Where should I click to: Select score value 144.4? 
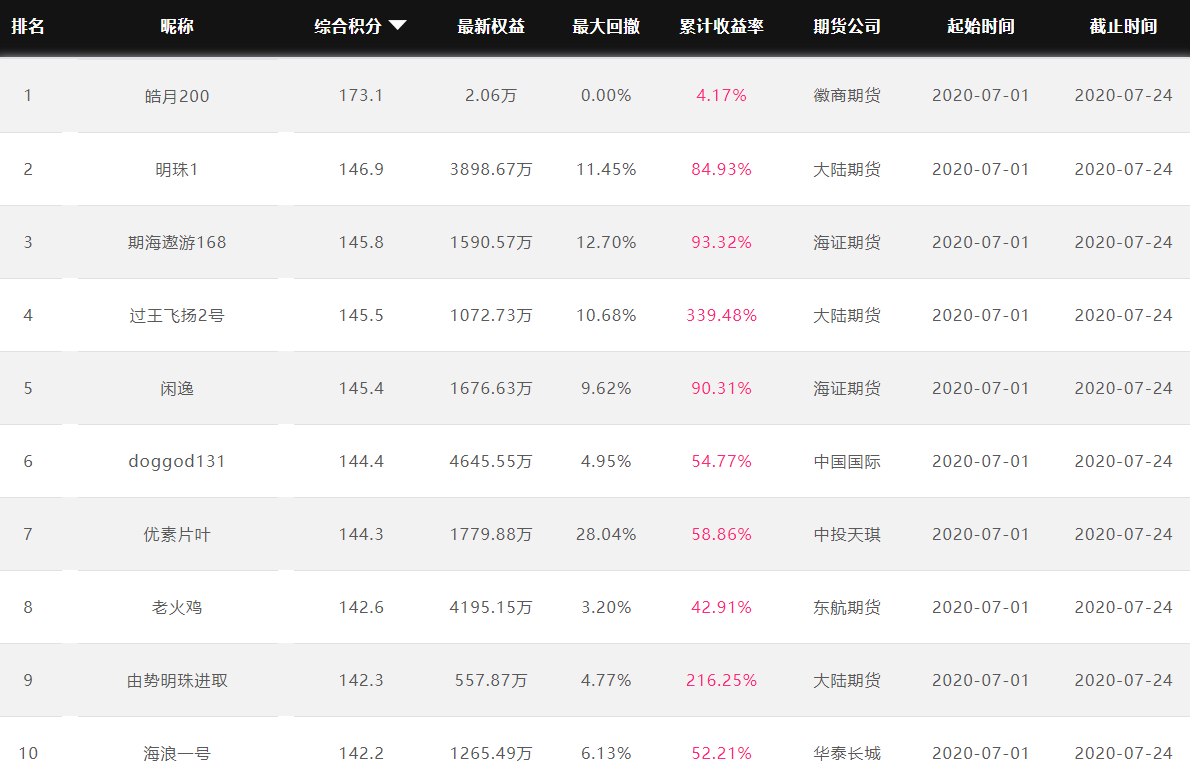tap(360, 461)
